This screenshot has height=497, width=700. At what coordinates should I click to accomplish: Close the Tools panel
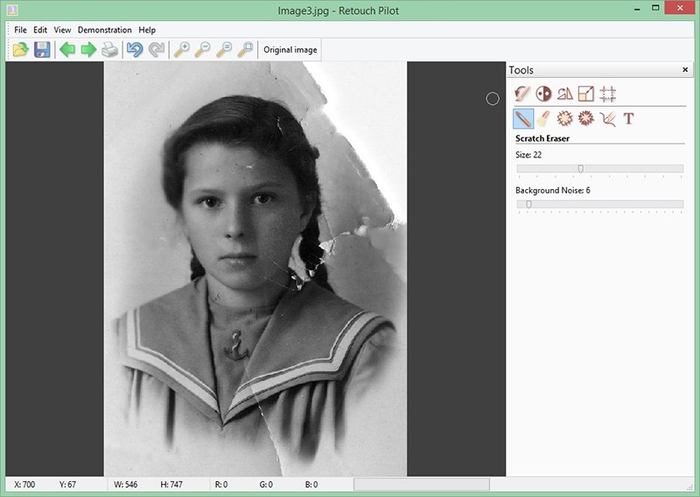coord(685,70)
